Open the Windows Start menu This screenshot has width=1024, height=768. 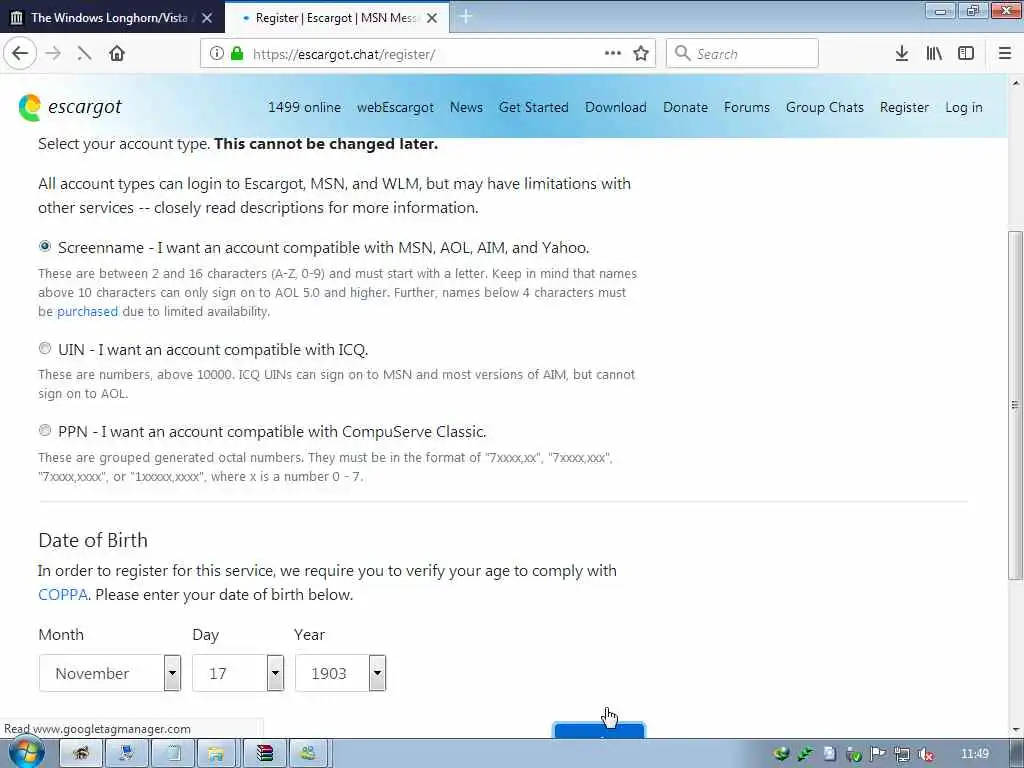[26, 752]
